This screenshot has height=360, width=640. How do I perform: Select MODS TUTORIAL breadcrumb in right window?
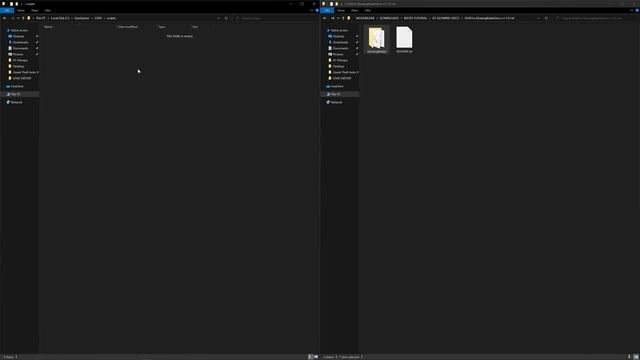416,18
